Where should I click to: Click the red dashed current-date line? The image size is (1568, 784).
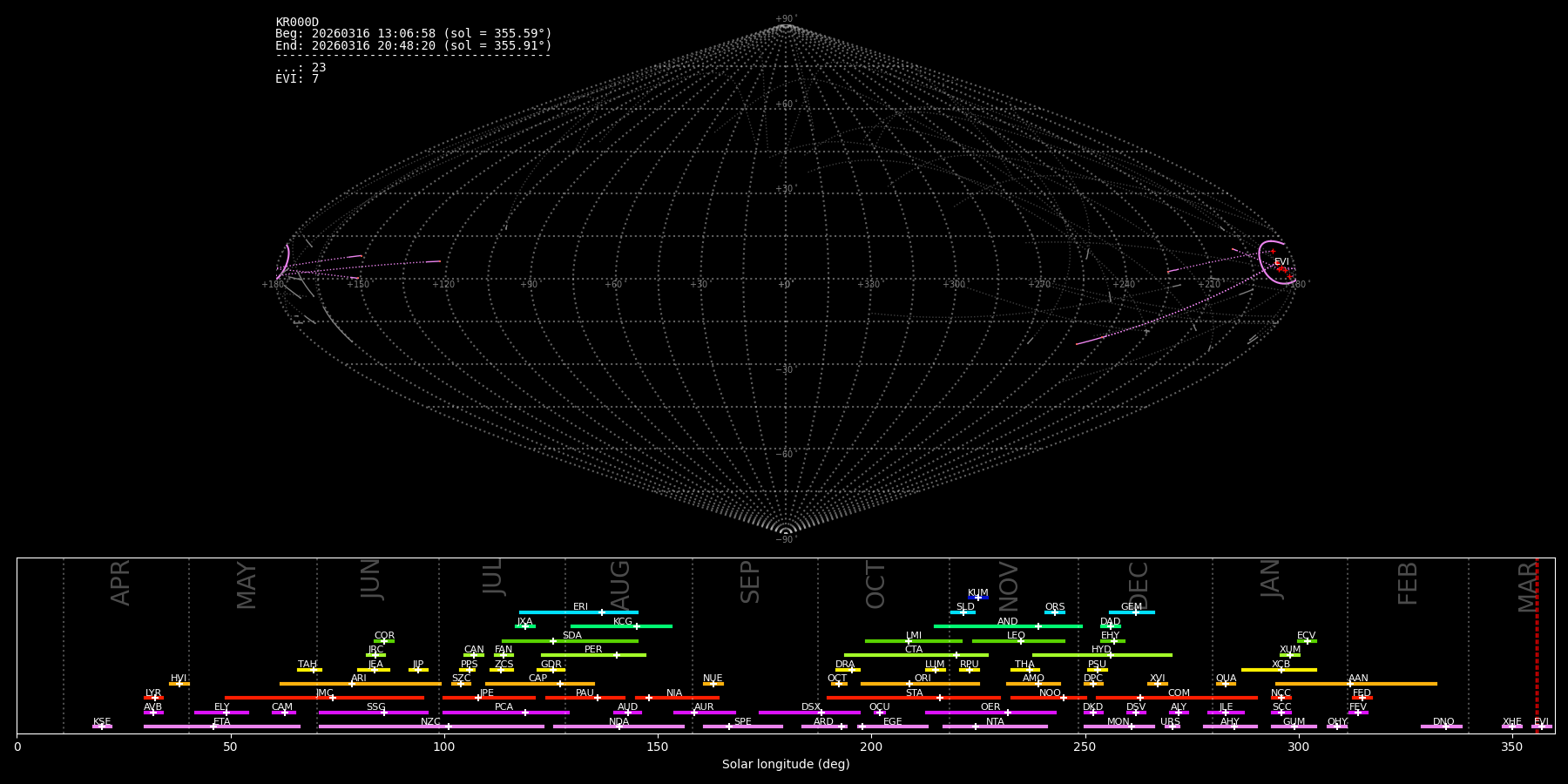click(1537, 645)
